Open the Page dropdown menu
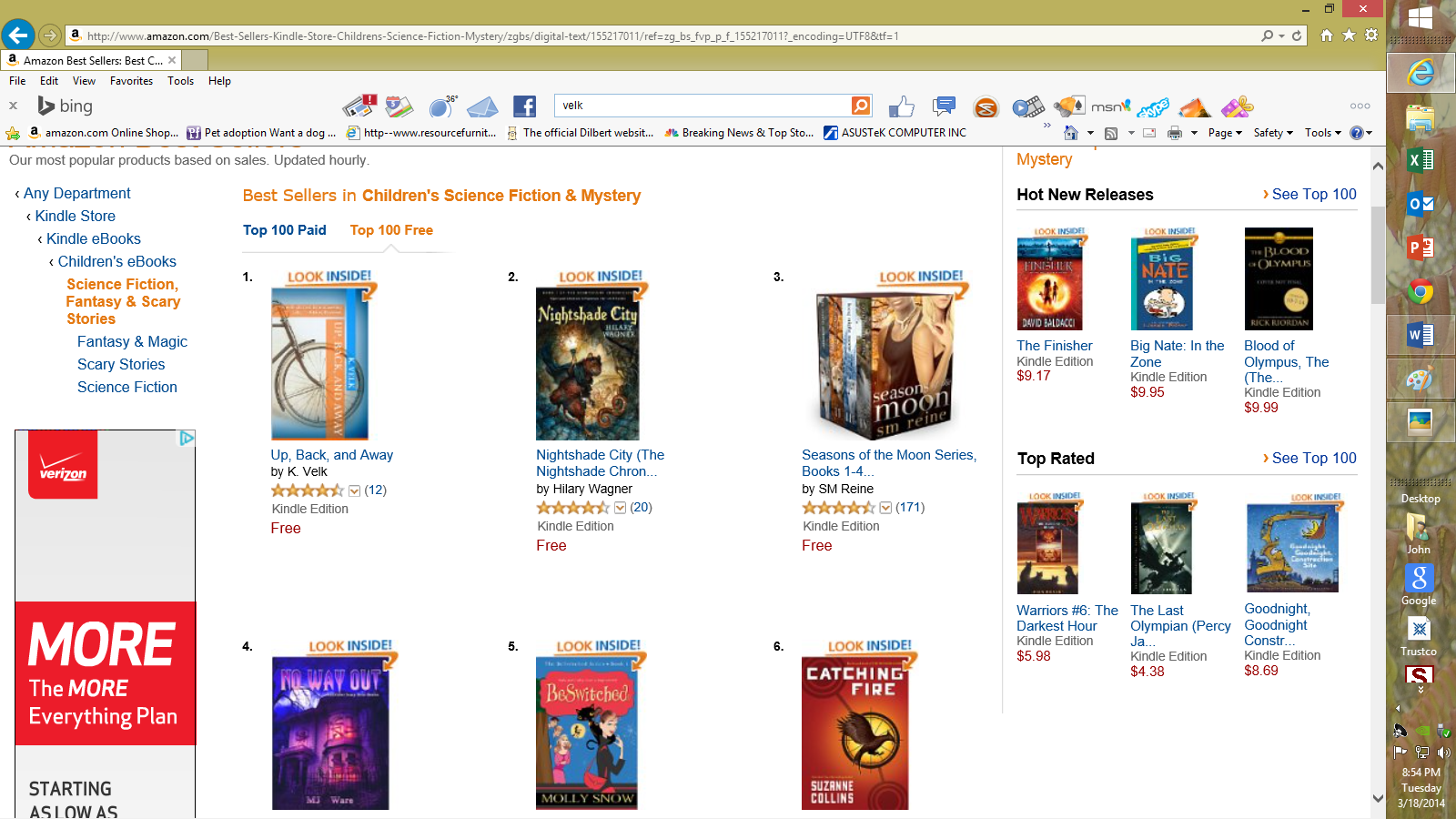 pyautogui.click(x=1225, y=133)
